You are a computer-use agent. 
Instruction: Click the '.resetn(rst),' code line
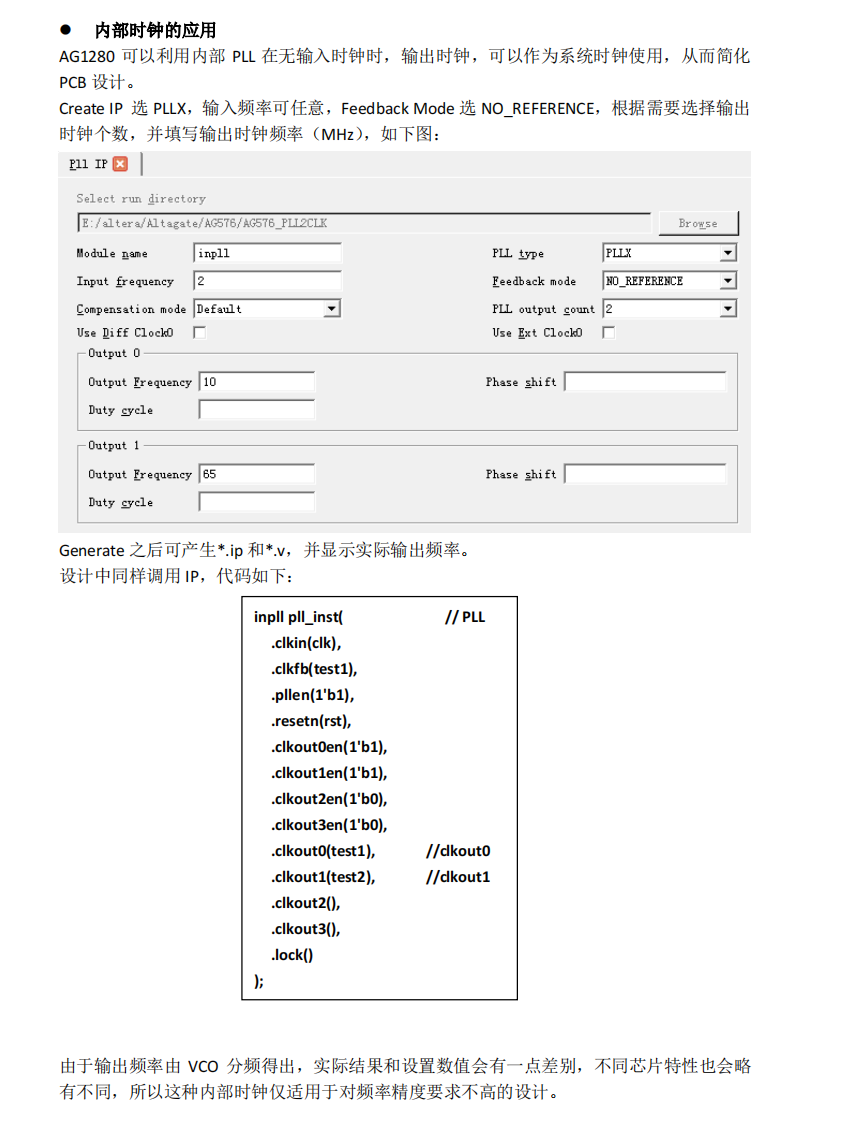(311, 721)
